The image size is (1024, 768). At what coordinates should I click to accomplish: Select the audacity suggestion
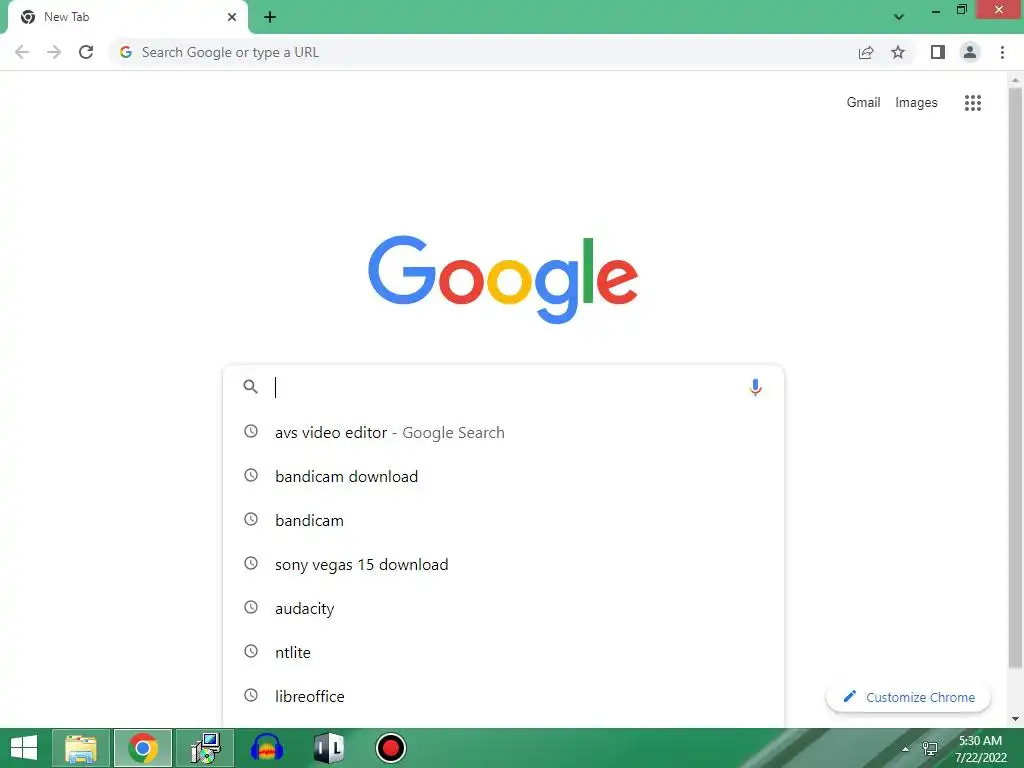point(503,608)
